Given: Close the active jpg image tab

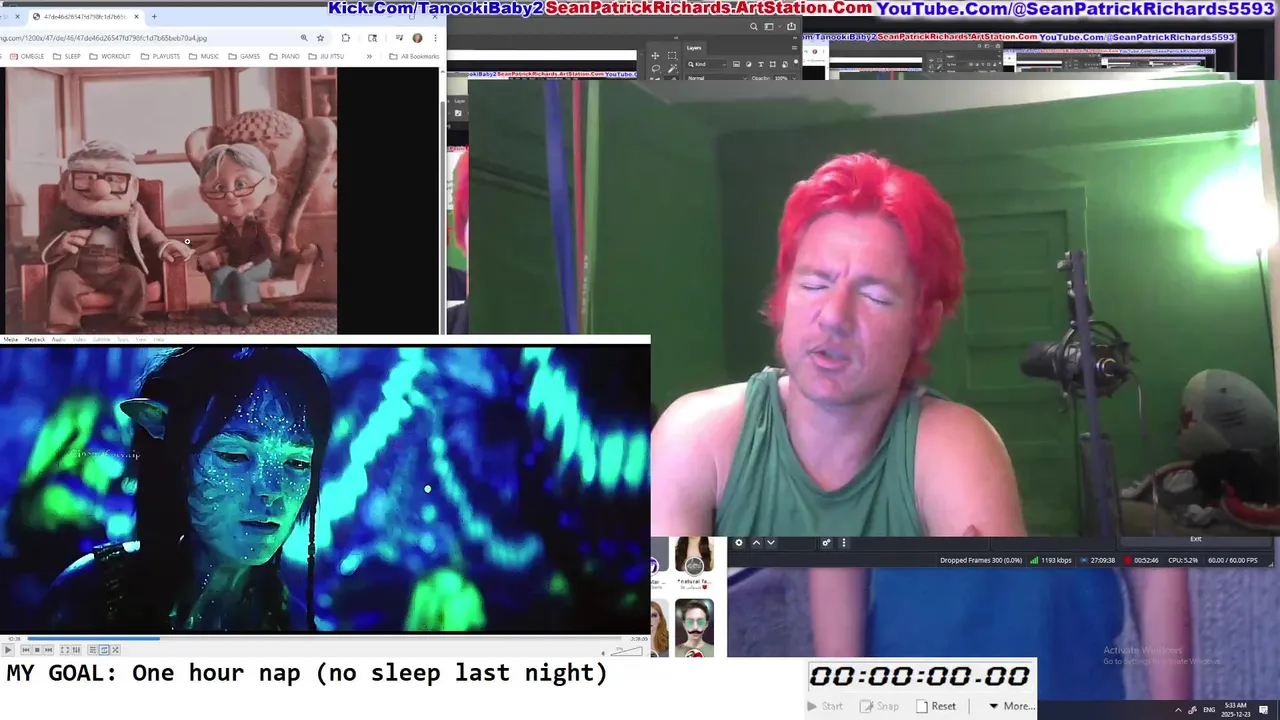Looking at the screenshot, I should point(137,16).
